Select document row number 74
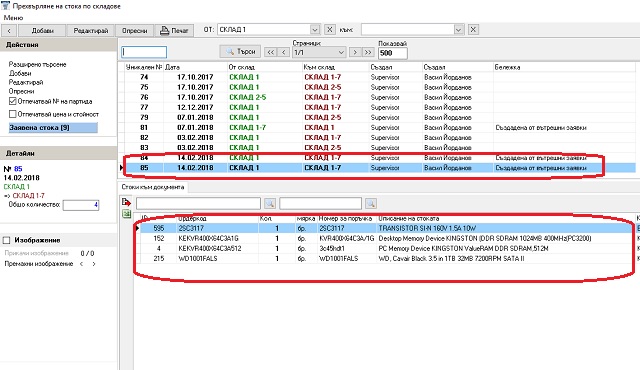The height and width of the screenshot is (370, 640). tap(380, 77)
